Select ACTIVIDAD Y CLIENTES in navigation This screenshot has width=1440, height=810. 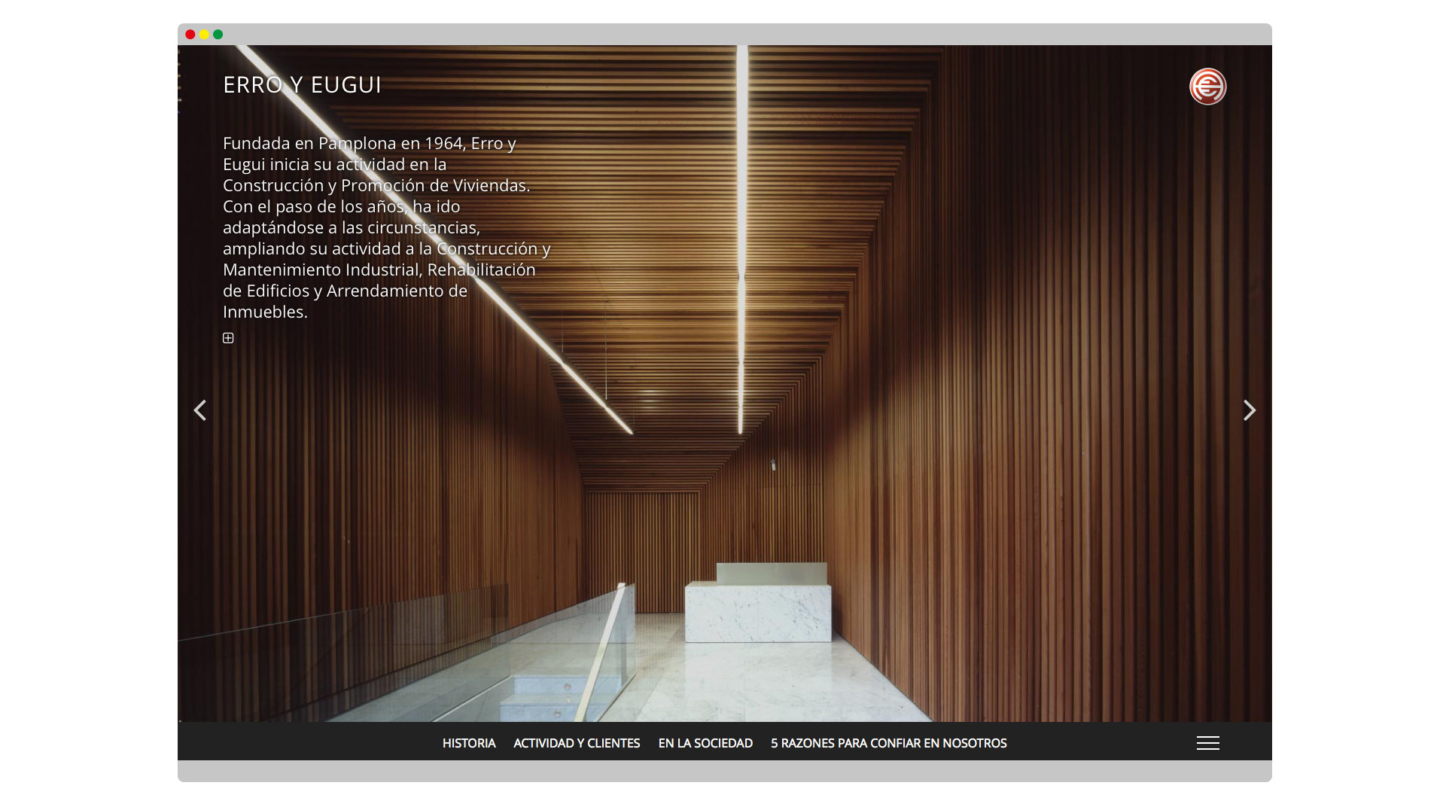[x=577, y=743]
